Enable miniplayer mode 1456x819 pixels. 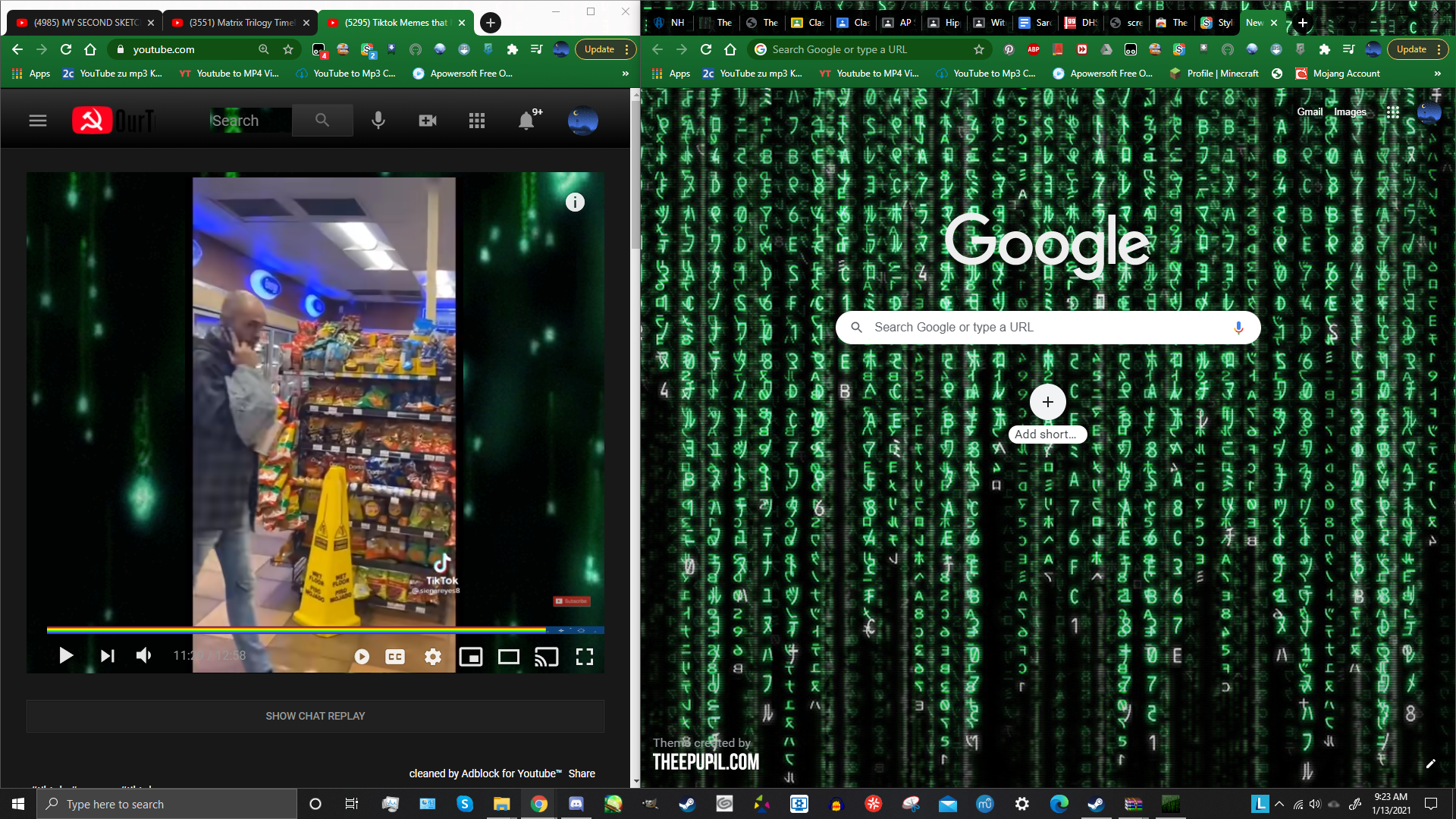pyautogui.click(x=471, y=657)
